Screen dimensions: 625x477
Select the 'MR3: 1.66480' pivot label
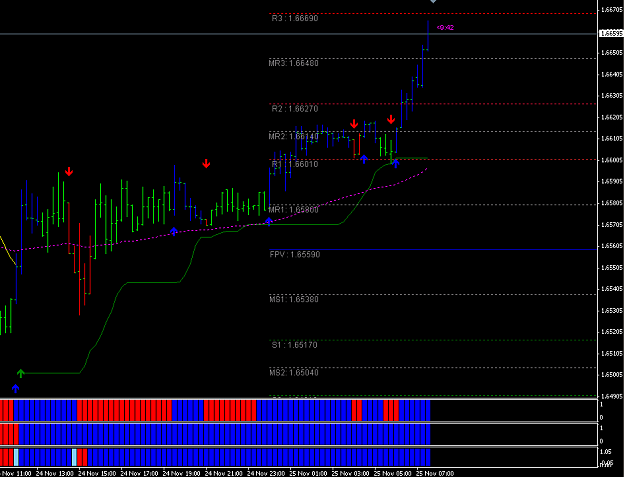pyautogui.click(x=293, y=63)
